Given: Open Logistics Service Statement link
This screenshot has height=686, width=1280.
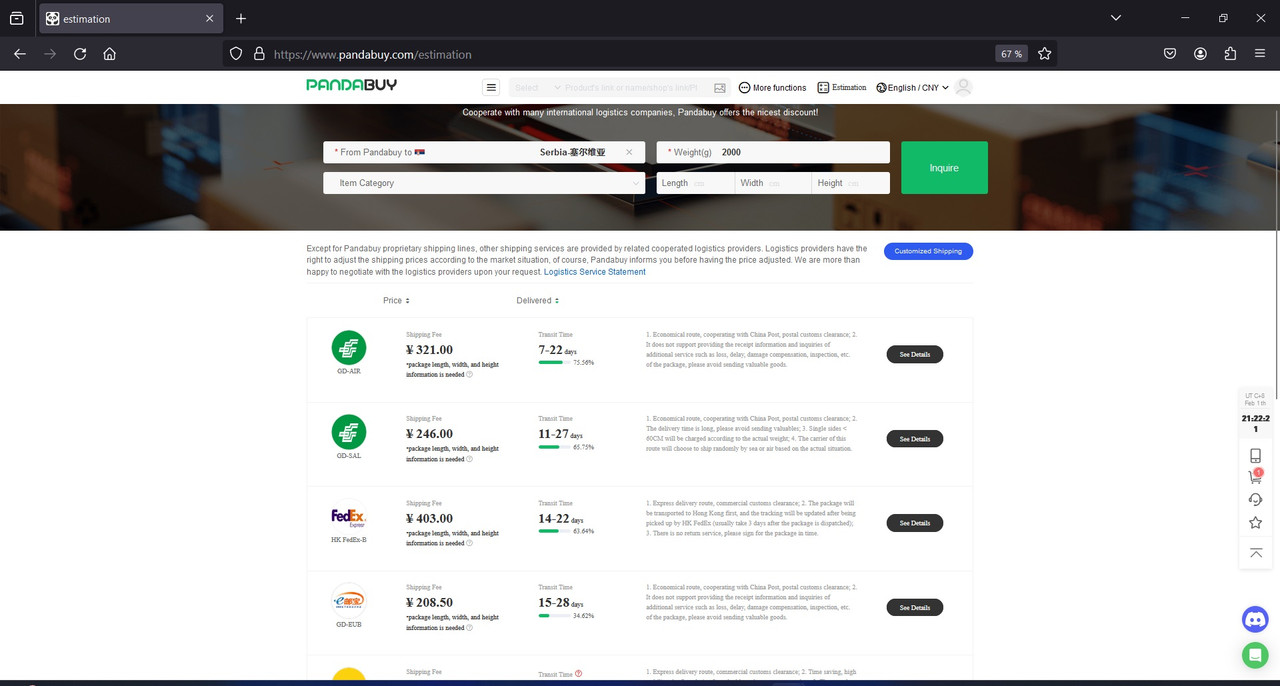Looking at the screenshot, I should pos(595,272).
